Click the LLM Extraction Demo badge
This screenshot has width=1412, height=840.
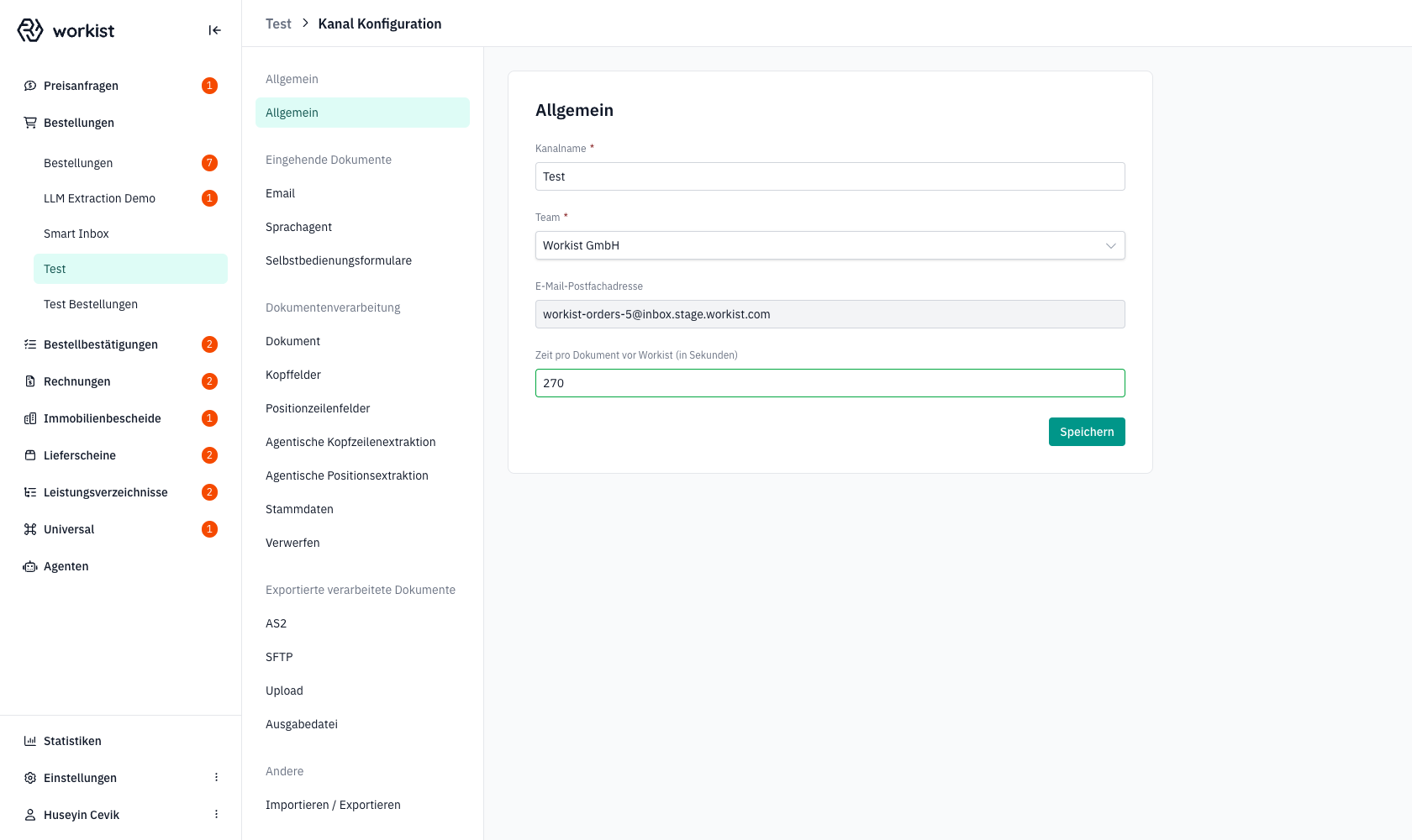(209, 198)
